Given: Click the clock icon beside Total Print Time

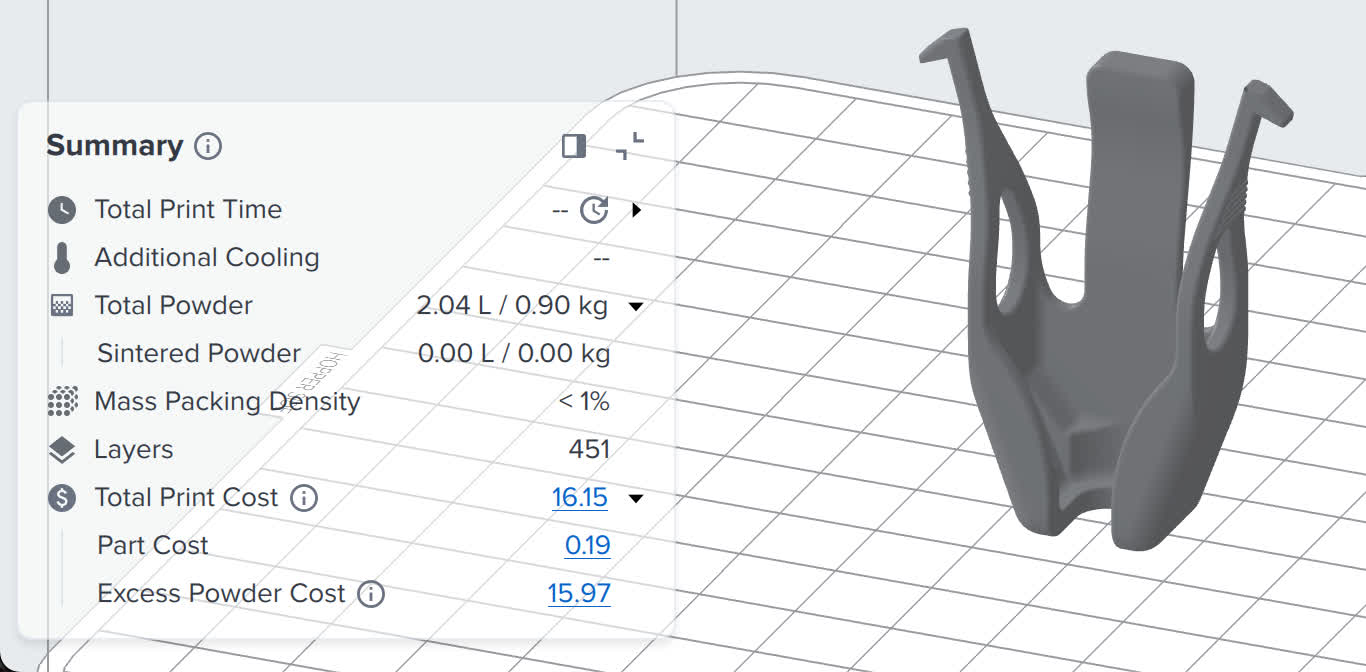Looking at the screenshot, I should (62, 210).
